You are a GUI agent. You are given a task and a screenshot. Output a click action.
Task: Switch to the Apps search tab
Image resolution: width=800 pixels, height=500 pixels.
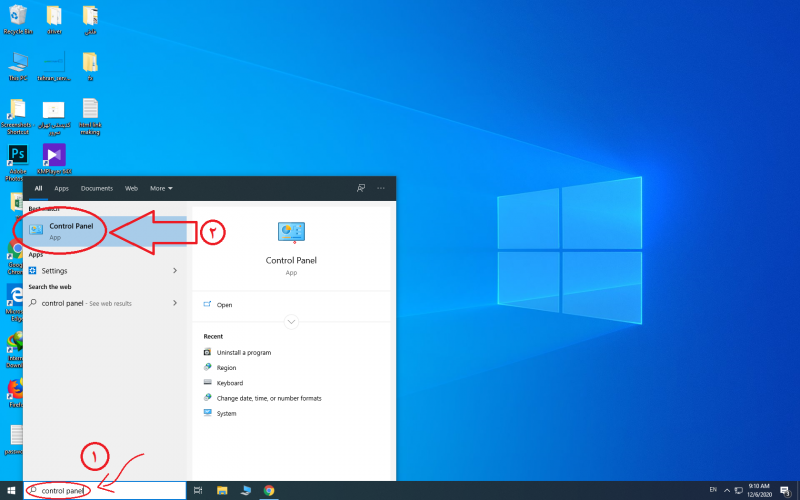pos(62,188)
